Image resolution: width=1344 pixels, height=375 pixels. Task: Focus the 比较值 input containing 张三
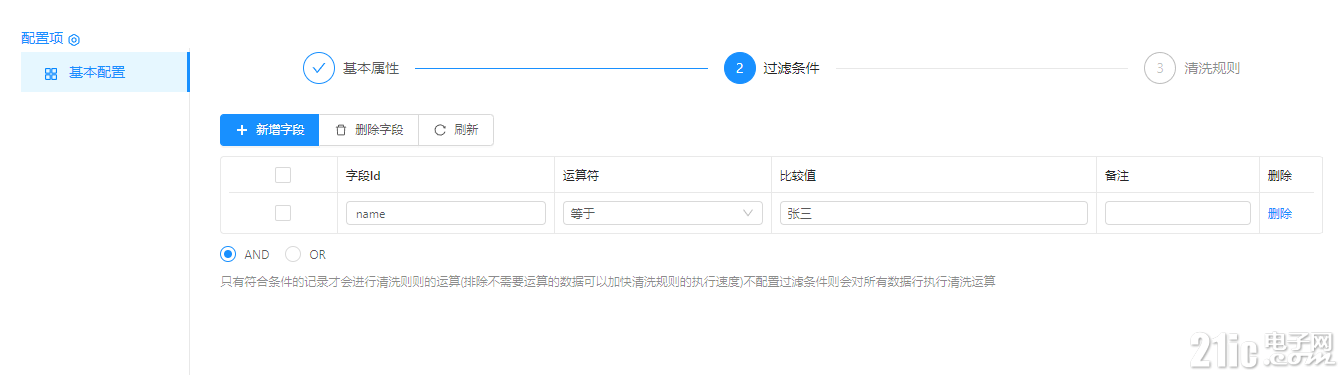(934, 213)
